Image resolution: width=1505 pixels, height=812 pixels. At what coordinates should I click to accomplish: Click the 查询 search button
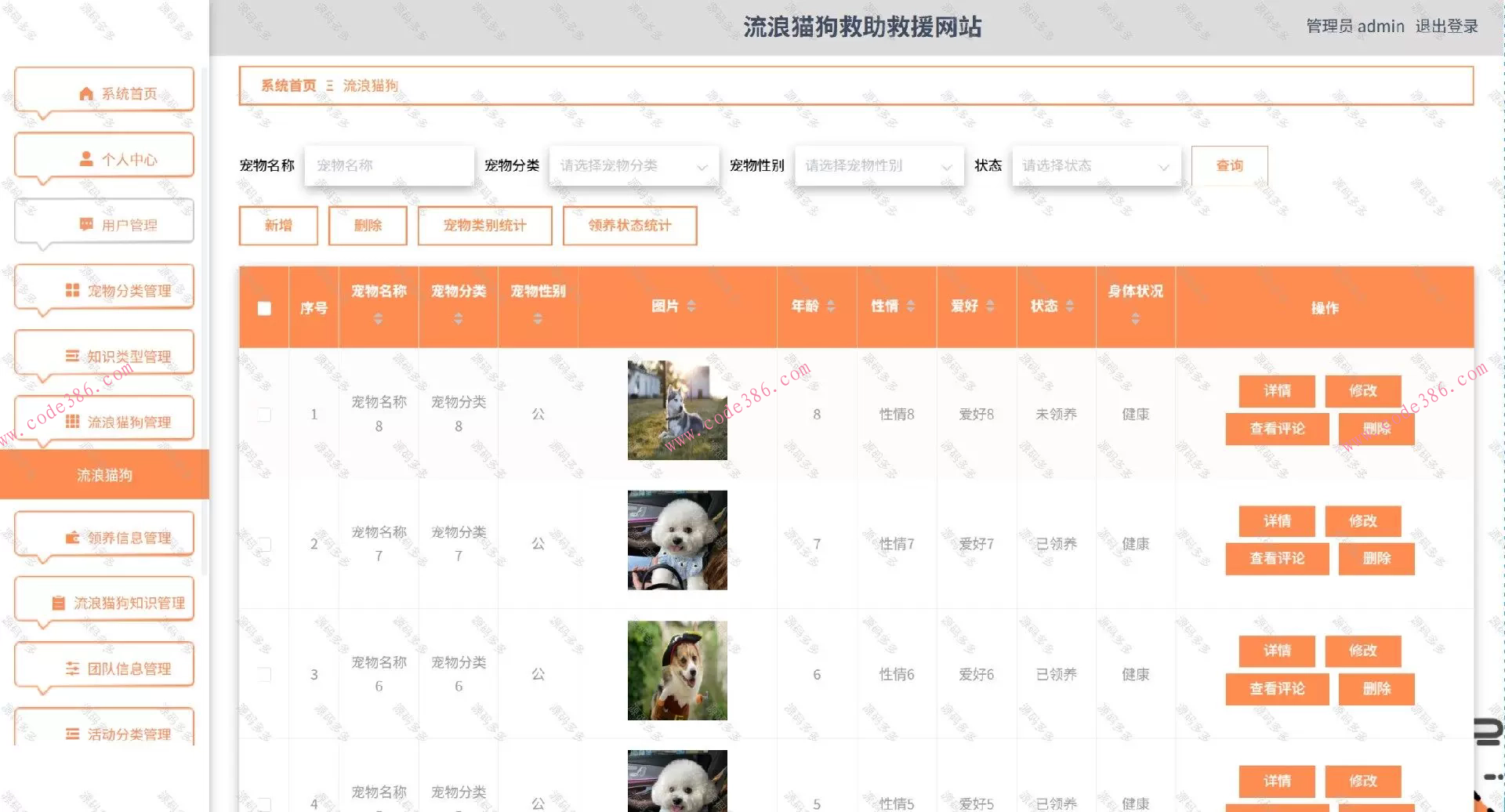click(1229, 165)
